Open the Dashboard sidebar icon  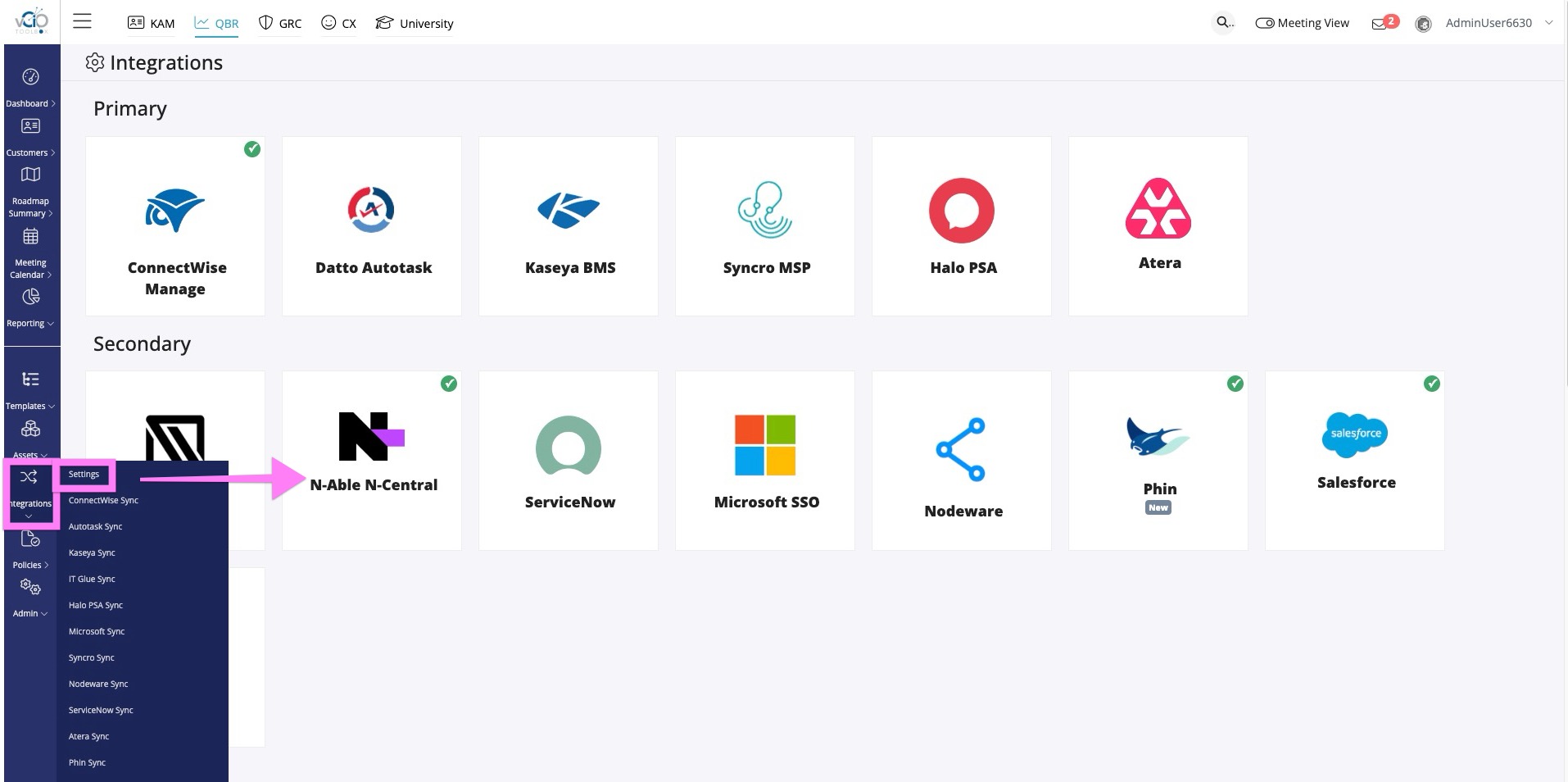30,77
